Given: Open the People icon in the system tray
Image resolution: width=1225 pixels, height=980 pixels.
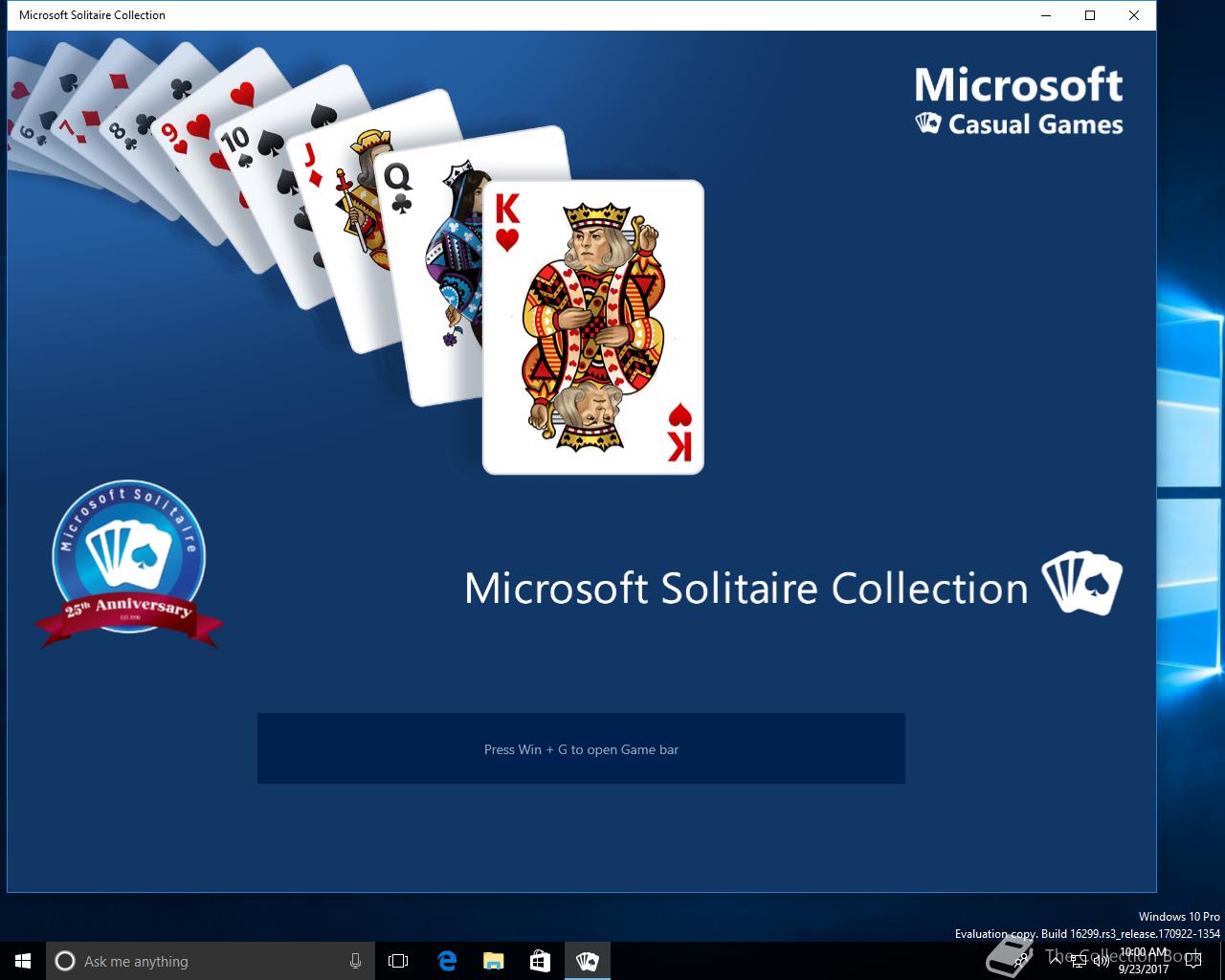Looking at the screenshot, I should (x=1022, y=961).
